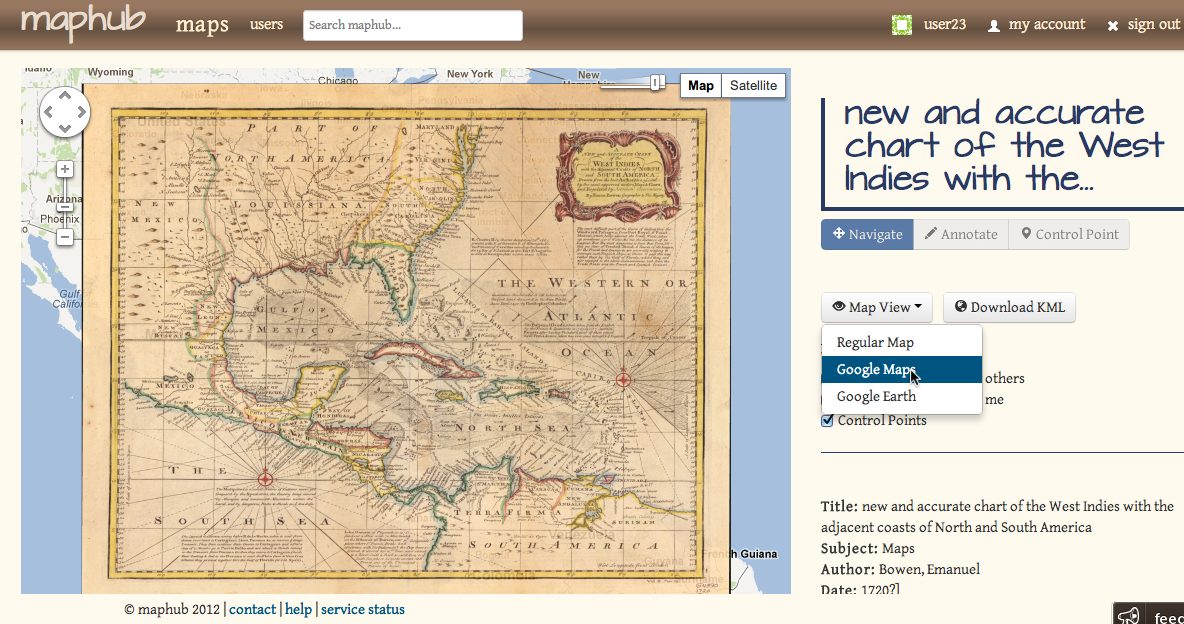1184x624 pixels.
Task: Pan the map left with arrow control
Action: click(x=49, y=112)
